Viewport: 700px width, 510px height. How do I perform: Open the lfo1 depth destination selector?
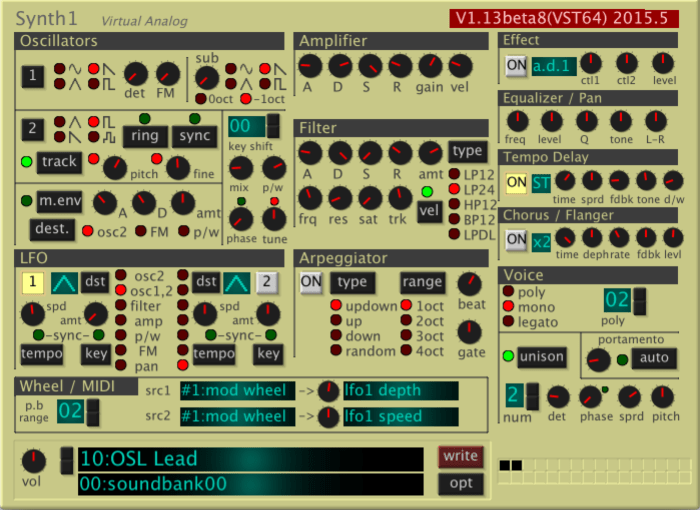pyautogui.click(x=400, y=391)
